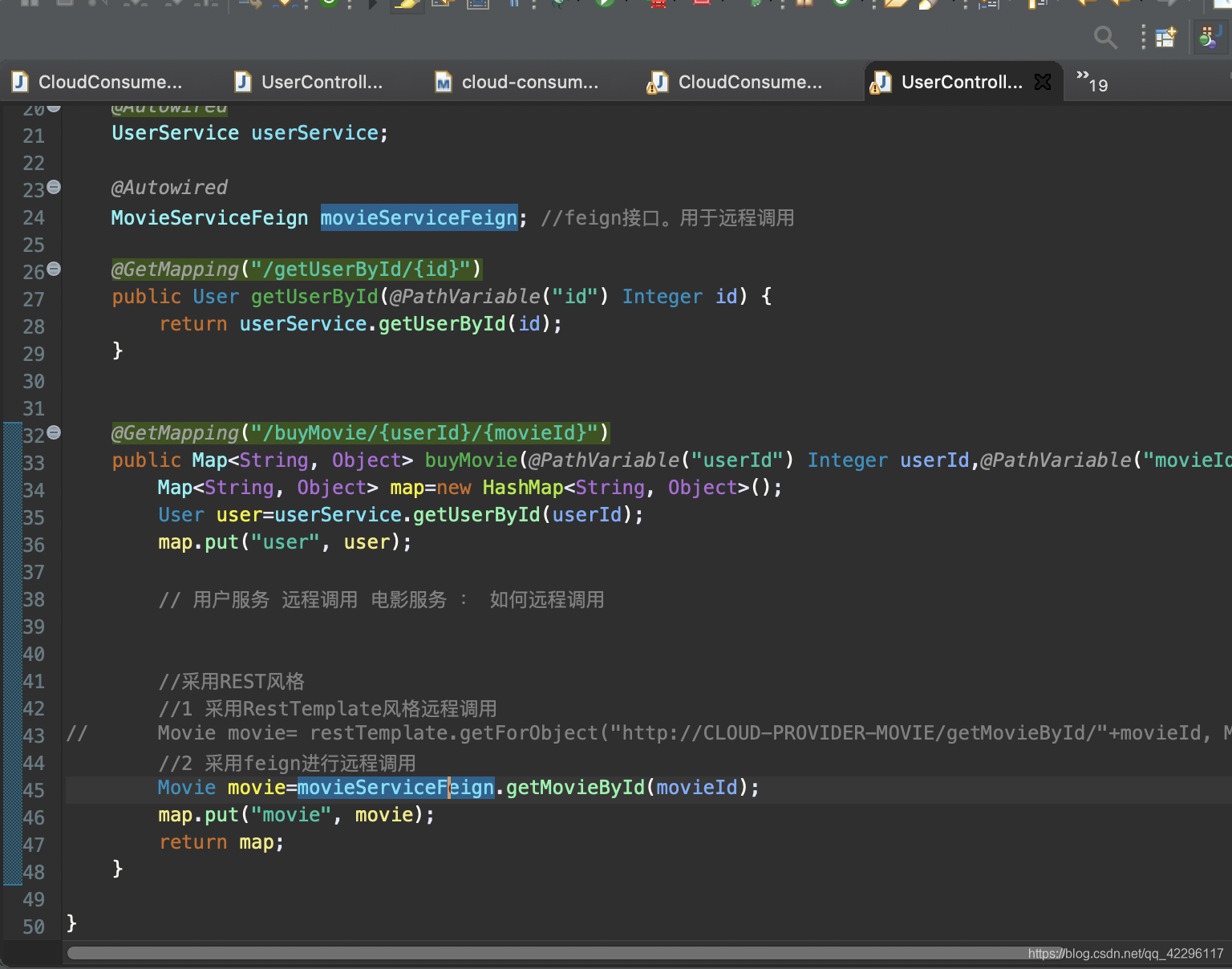The image size is (1232, 969).
Task: Click the MovieServiceFeign type name on line 24
Action: (209, 217)
